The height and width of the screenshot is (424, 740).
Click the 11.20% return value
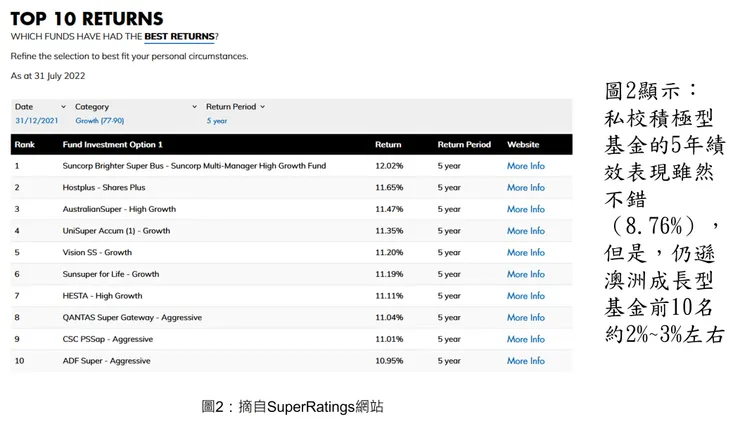(389, 253)
